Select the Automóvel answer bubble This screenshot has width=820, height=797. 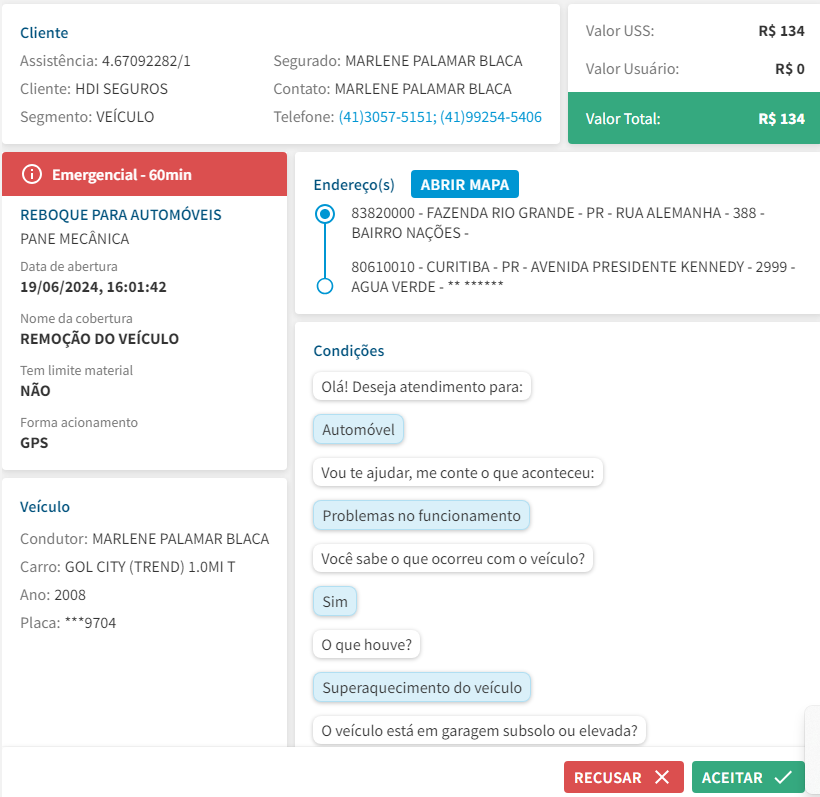click(x=358, y=430)
